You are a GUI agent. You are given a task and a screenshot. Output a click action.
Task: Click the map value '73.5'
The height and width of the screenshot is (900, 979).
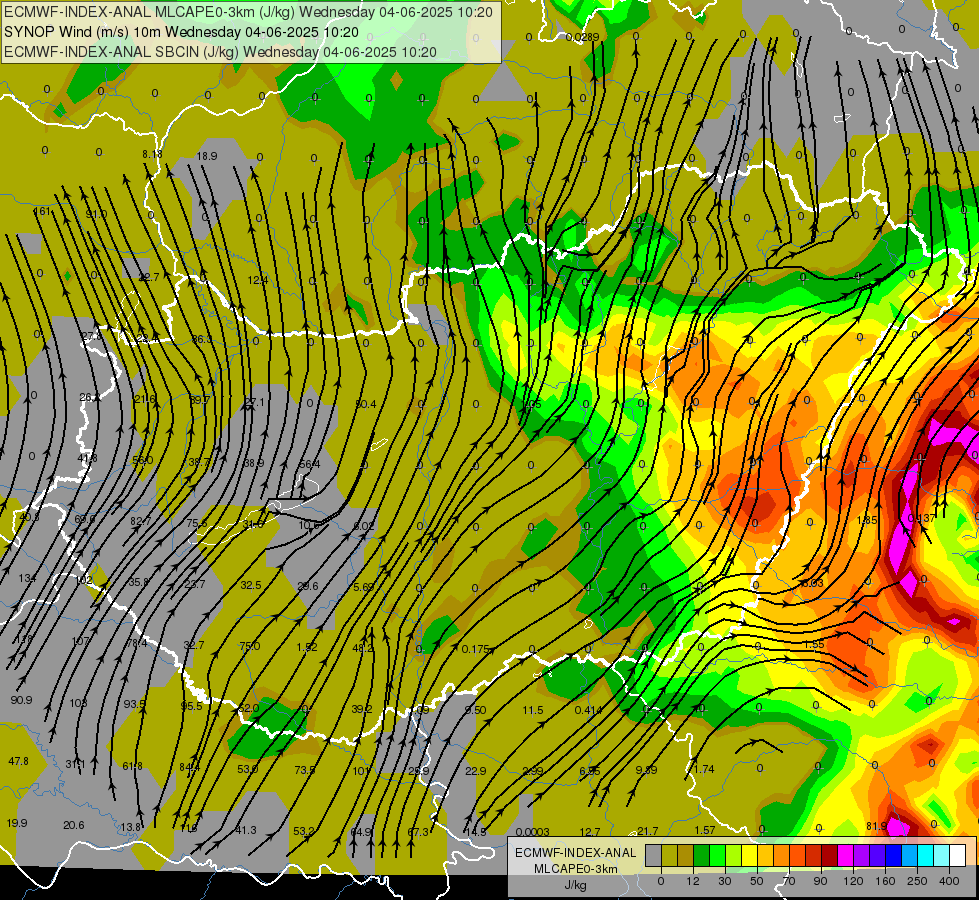click(x=305, y=769)
